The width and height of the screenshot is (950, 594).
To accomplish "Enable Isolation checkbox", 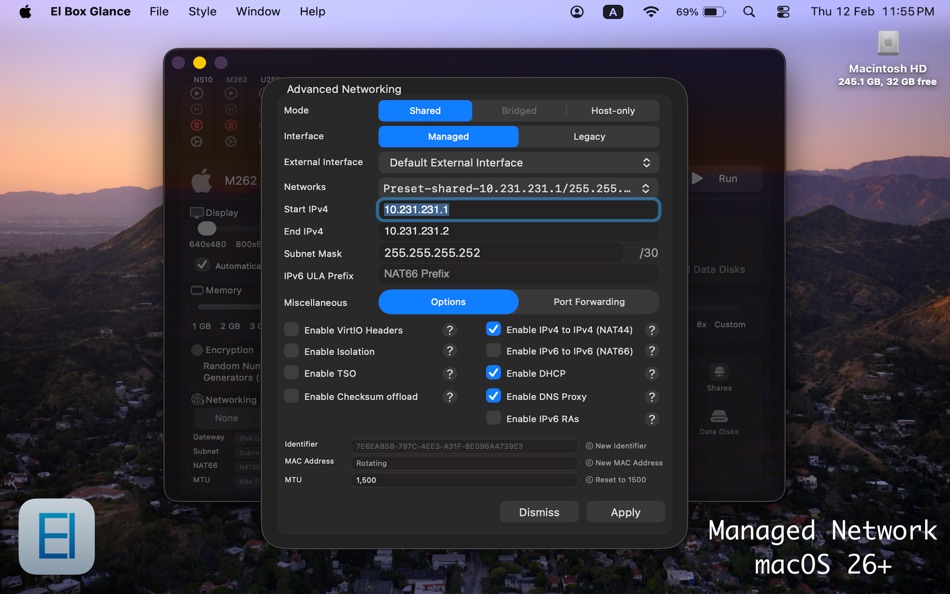I will pyautogui.click(x=292, y=350).
